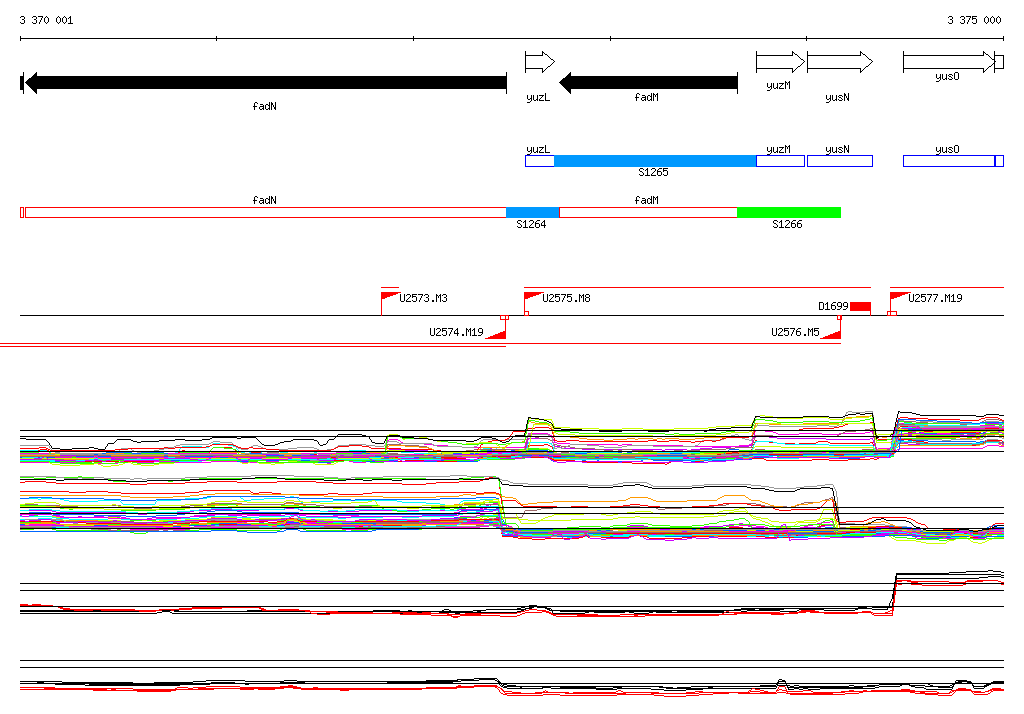
Task: Click the U2577.M19 promoter flag
Action: tap(899, 296)
